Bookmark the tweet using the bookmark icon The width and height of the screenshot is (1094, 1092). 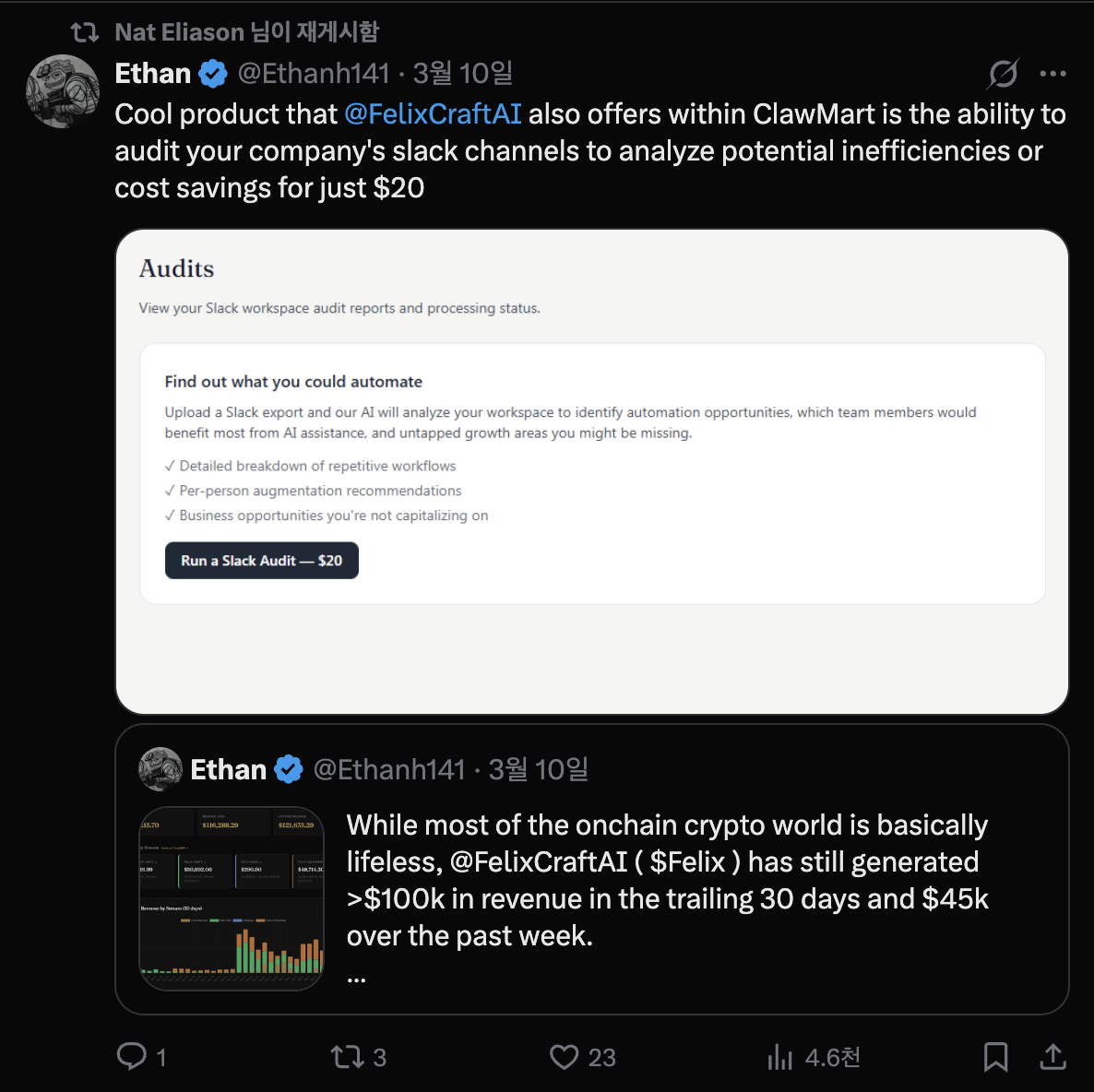click(x=995, y=1057)
